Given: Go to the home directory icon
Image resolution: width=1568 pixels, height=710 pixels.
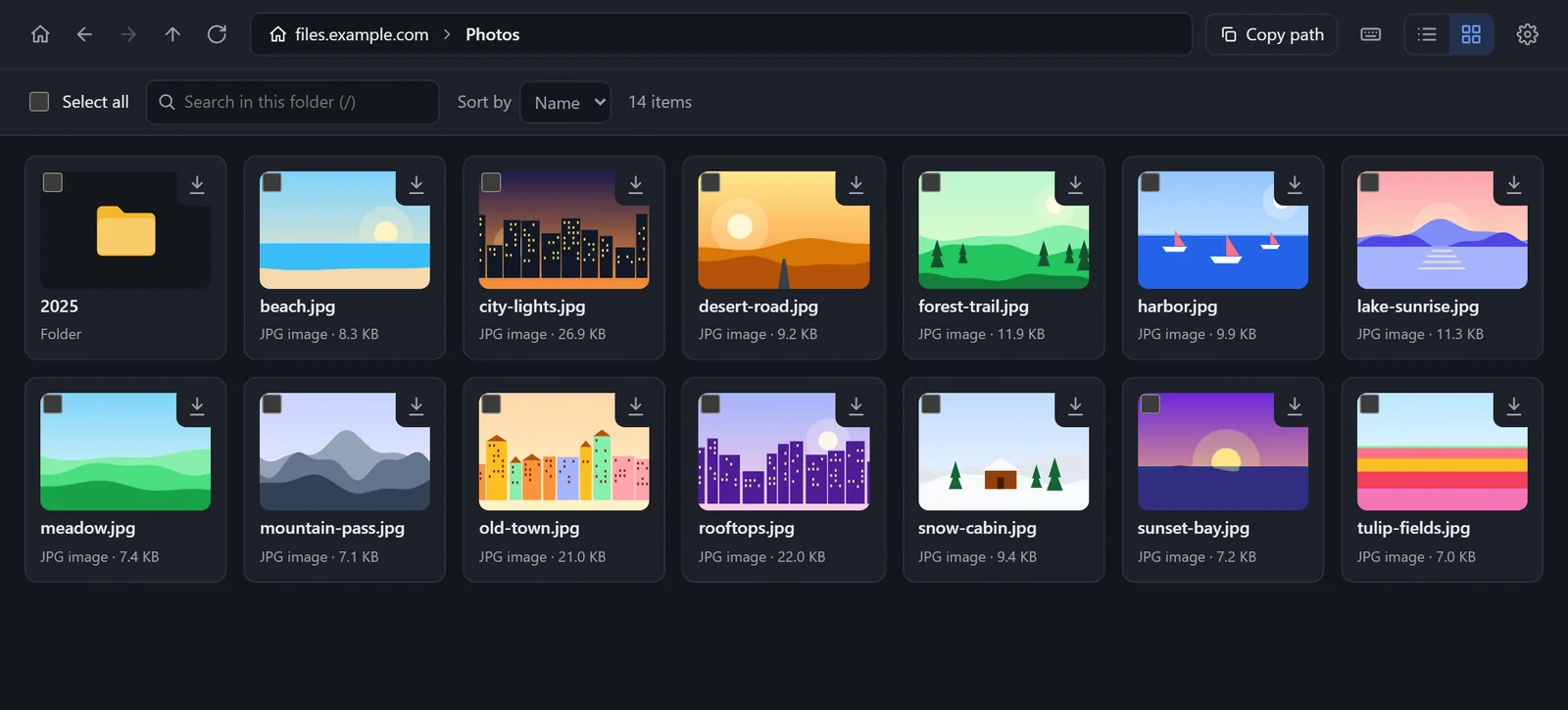Looking at the screenshot, I should click(40, 34).
